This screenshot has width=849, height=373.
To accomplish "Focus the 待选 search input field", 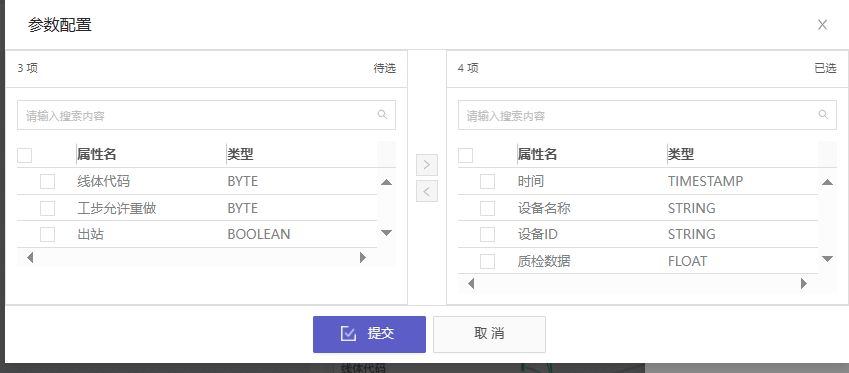I will pyautogui.click(x=206, y=115).
